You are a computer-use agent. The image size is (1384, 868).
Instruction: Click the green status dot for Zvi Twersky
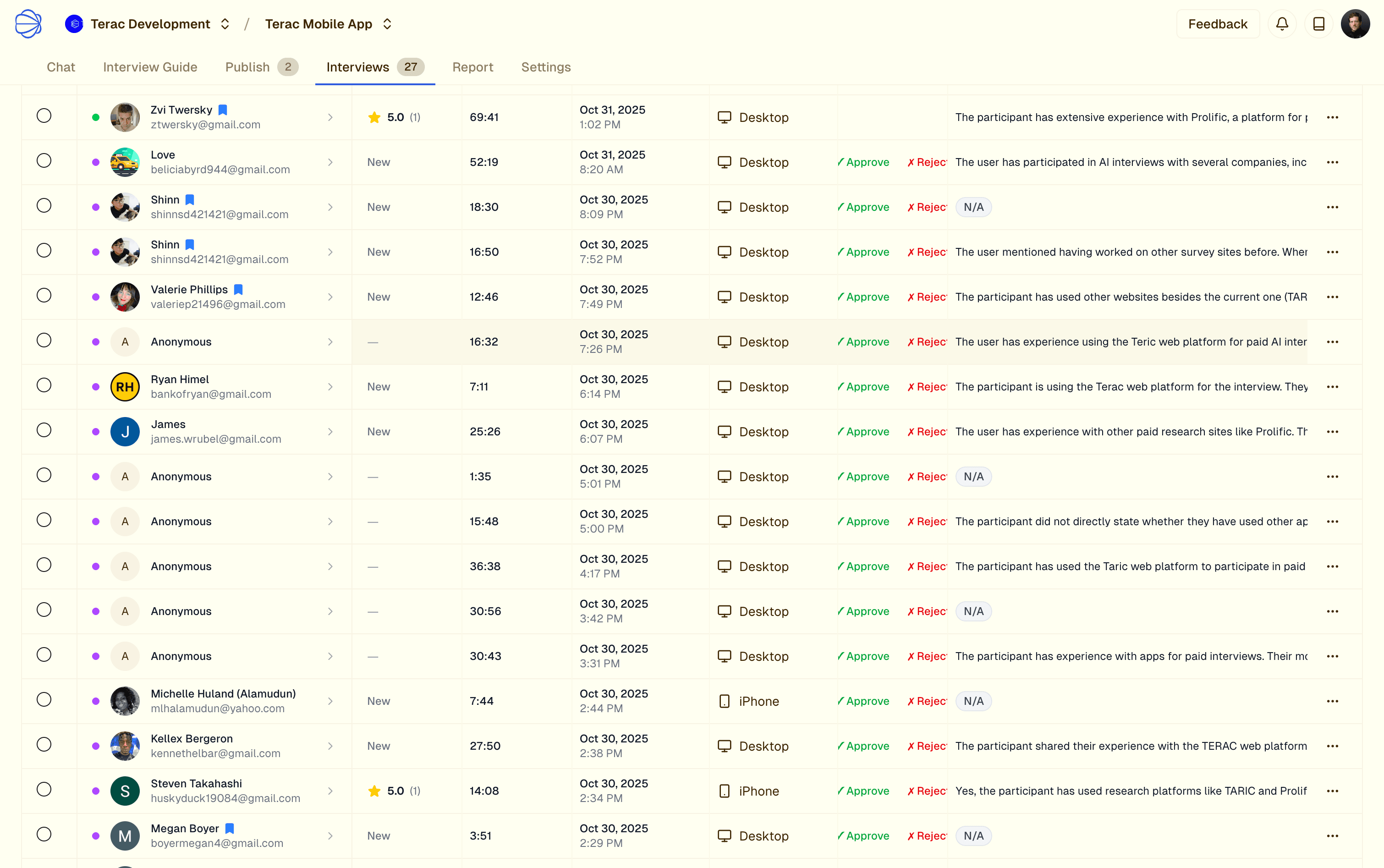[x=96, y=117]
